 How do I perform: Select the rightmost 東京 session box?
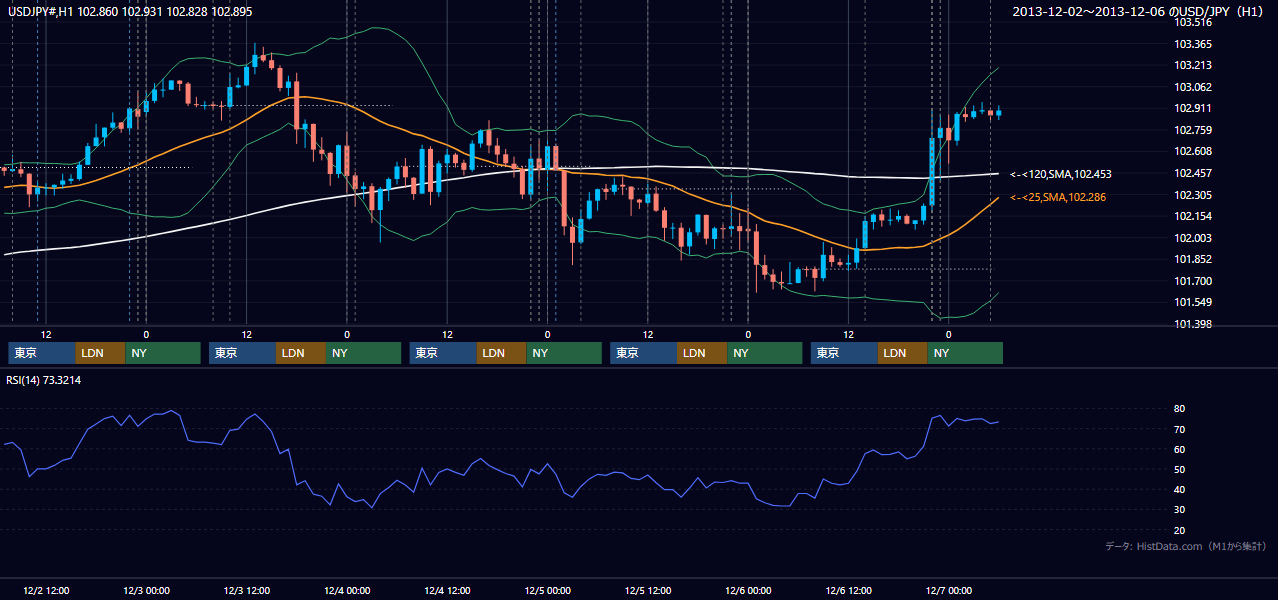point(844,353)
